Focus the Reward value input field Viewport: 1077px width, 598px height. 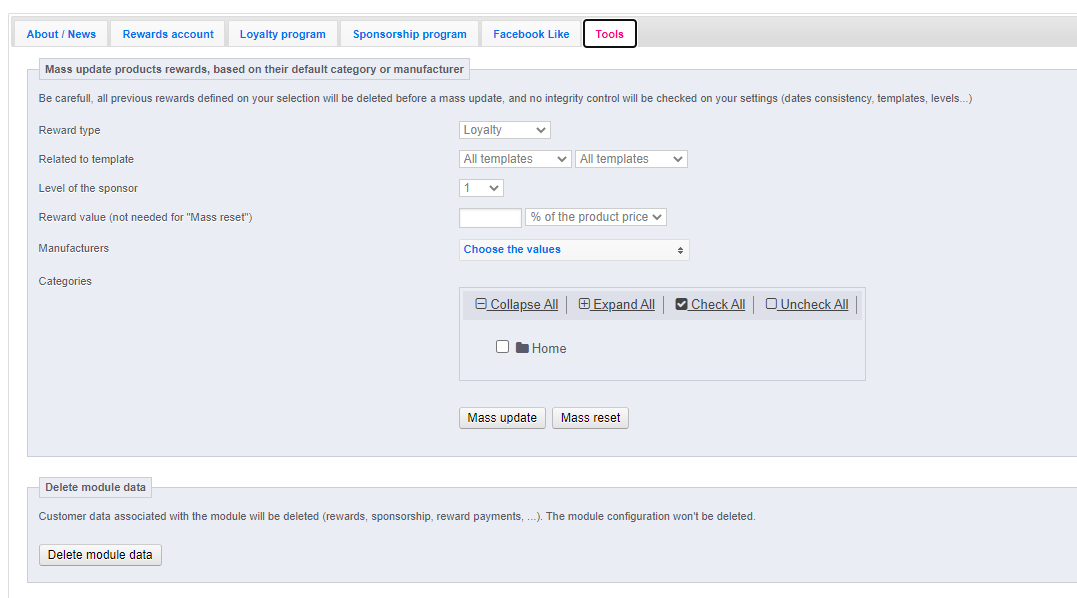coord(490,218)
